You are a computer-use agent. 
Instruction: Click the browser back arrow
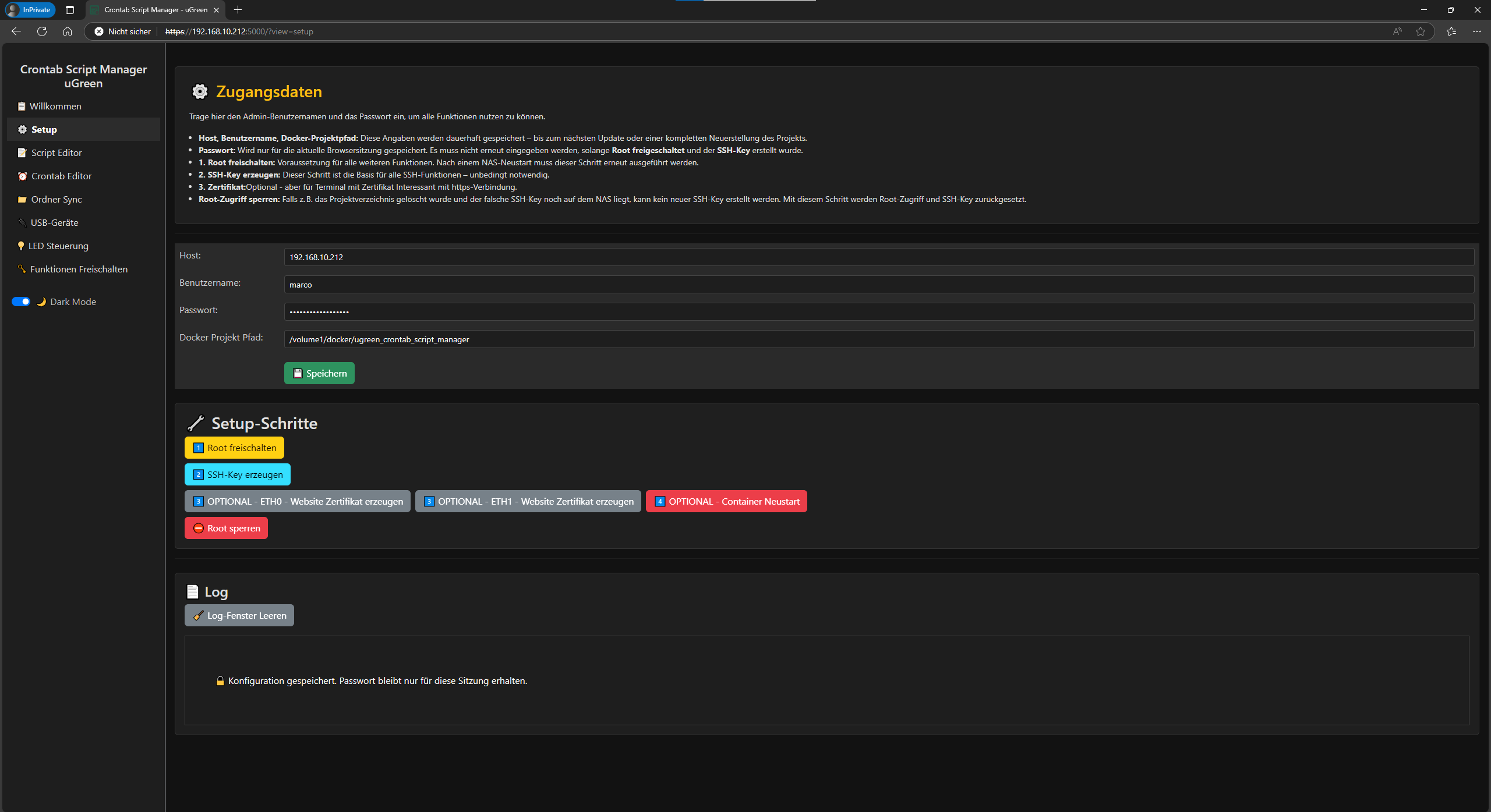point(16,31)
